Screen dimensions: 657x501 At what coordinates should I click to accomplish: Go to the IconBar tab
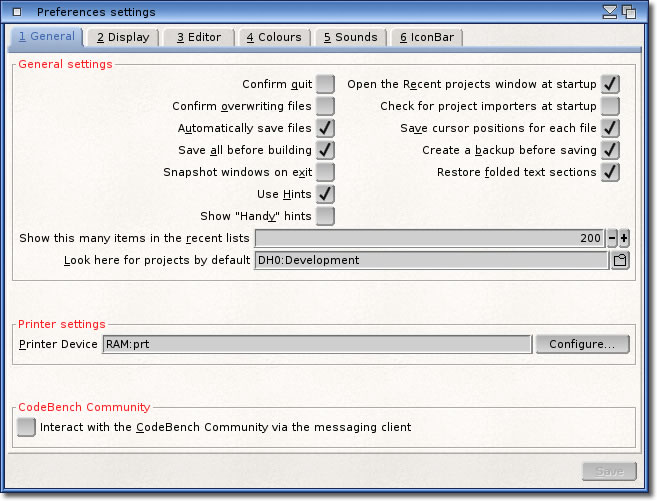point(427,37)
